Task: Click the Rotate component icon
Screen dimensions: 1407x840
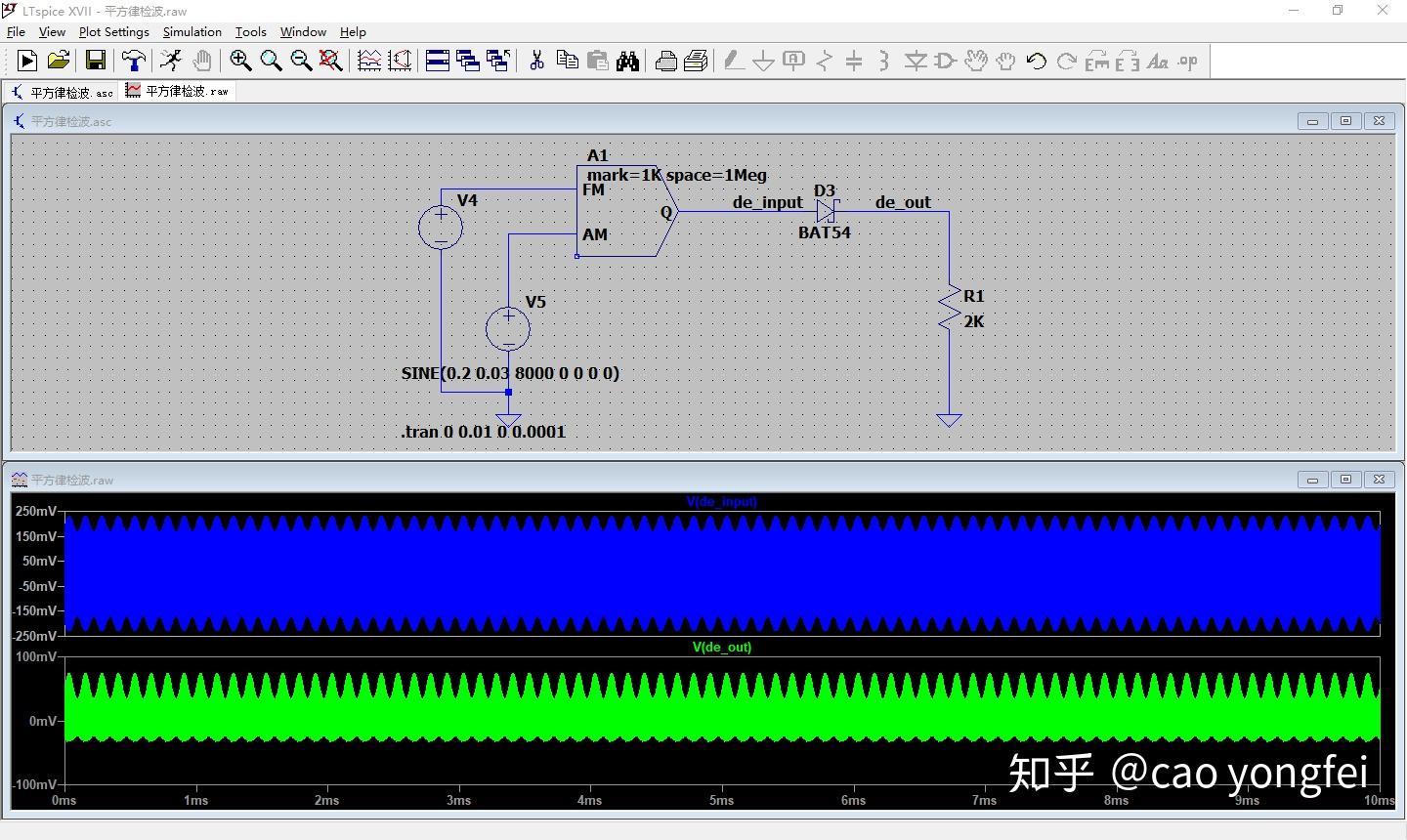Action: pyautogui.click(x=1096, y=61)
